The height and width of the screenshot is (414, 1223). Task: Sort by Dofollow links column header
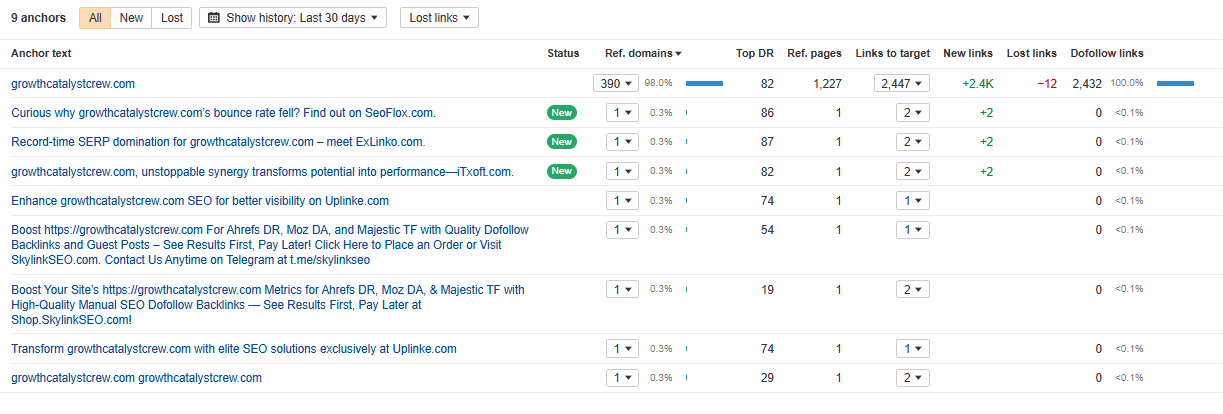1106,54
